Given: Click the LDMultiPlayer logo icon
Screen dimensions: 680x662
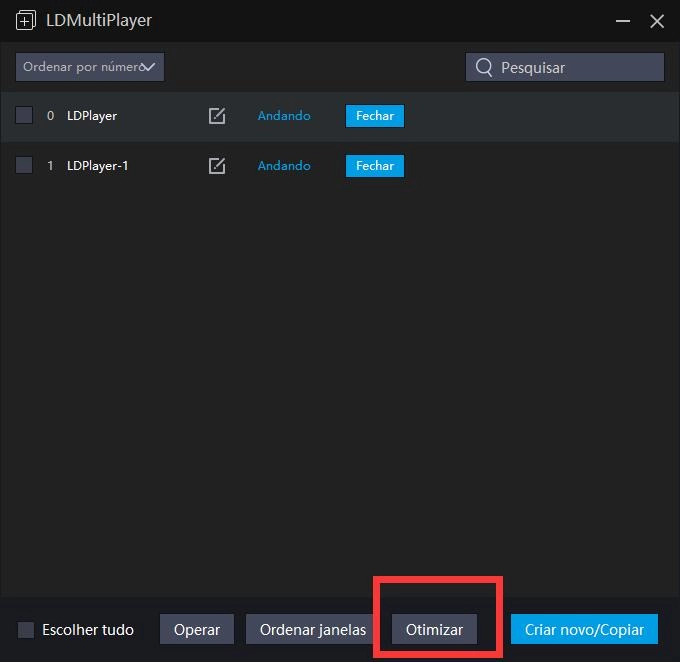Looking at the screenshot, I should coord(26,21).
